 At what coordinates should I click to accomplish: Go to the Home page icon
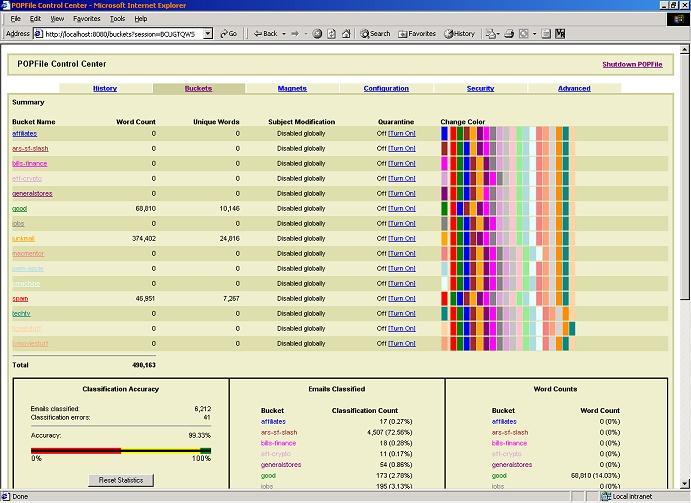pos(346,34)
